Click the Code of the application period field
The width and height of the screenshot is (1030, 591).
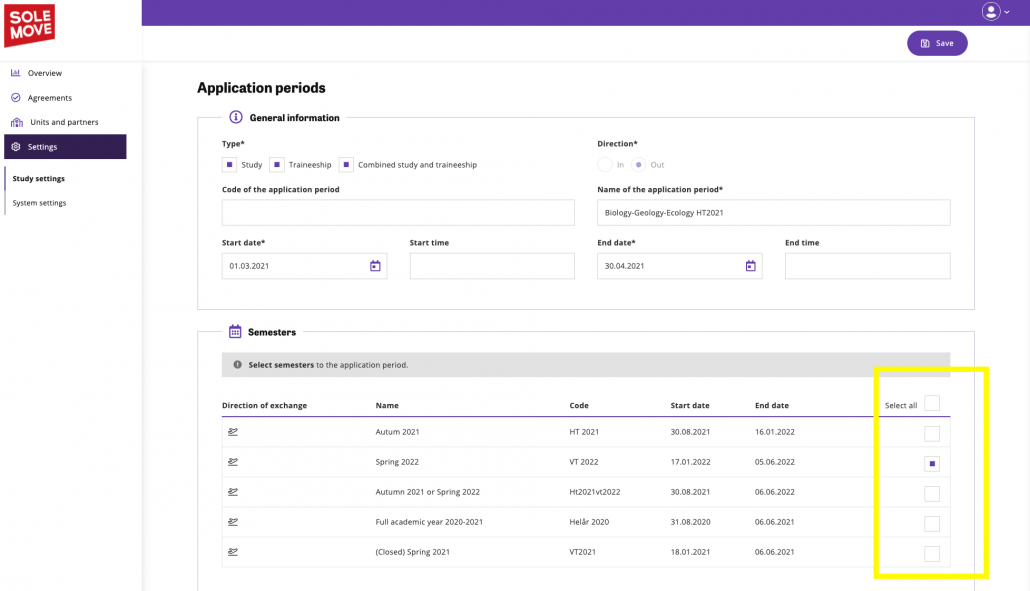click(x=398, y=213)
